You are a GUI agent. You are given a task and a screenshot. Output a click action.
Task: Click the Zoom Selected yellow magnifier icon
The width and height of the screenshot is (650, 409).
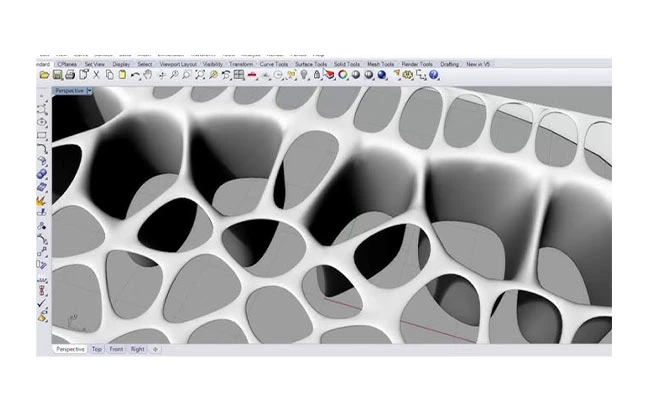coord(213,75)
